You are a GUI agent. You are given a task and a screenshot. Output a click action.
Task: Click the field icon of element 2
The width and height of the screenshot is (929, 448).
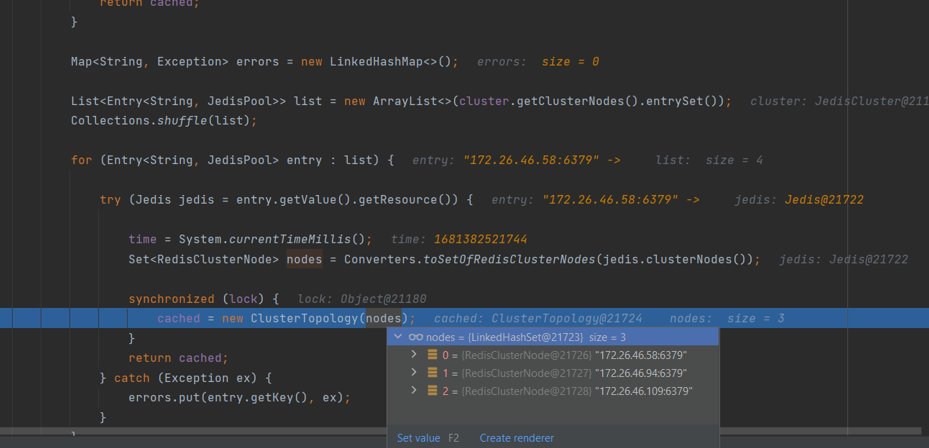(433, 391)
